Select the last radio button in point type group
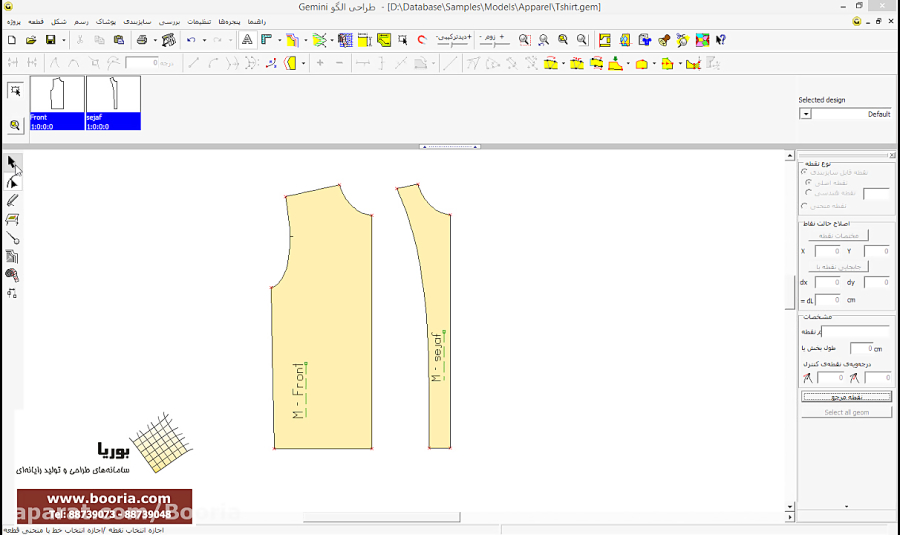Screen dimensions: 900x535 pos(805,206)
